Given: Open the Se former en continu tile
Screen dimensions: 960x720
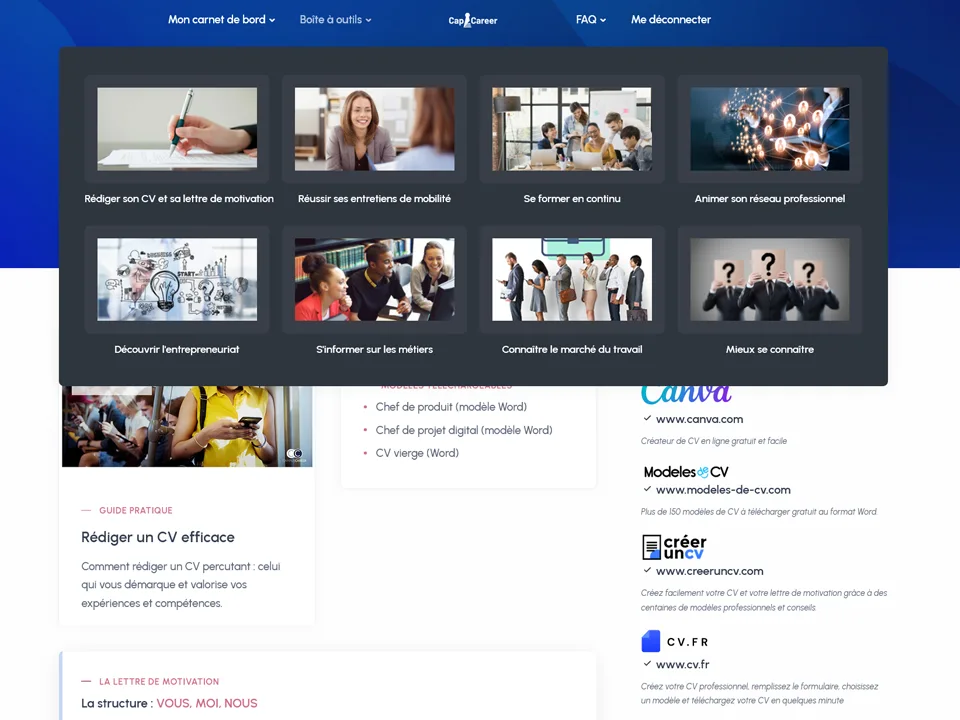Looking at the screenshot, I should coord(572,129).
